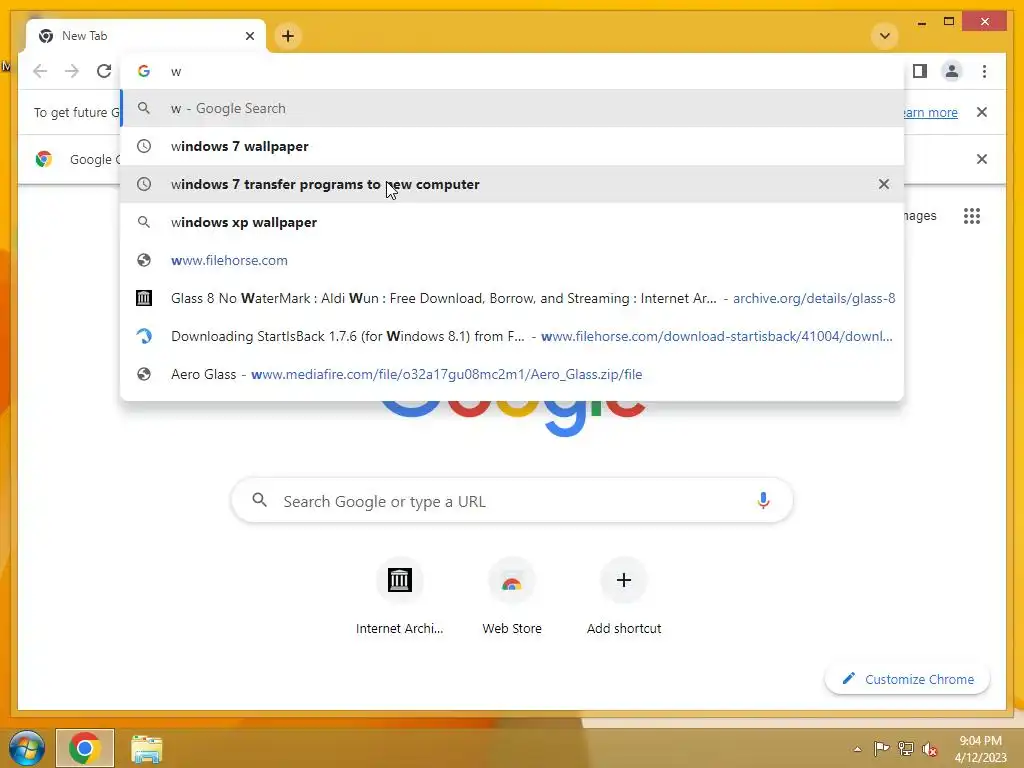Select 'windows 7 transfer programs to new computer' suggestion

click(x=513, y=184)
